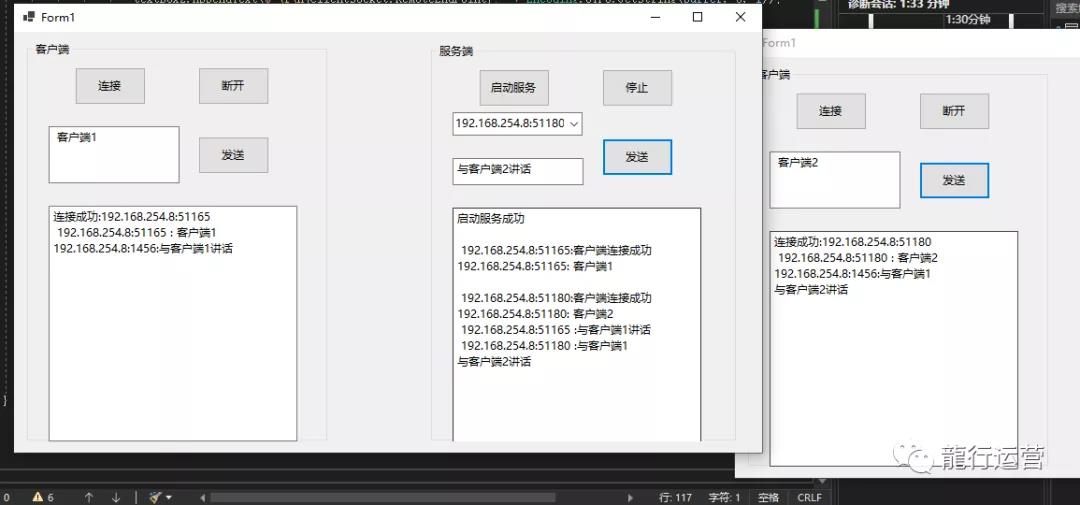Viewport: 1080px width, 505px height.
Task: Click 断开 in the background Form1 window
Action: click(x=955, y=111)
